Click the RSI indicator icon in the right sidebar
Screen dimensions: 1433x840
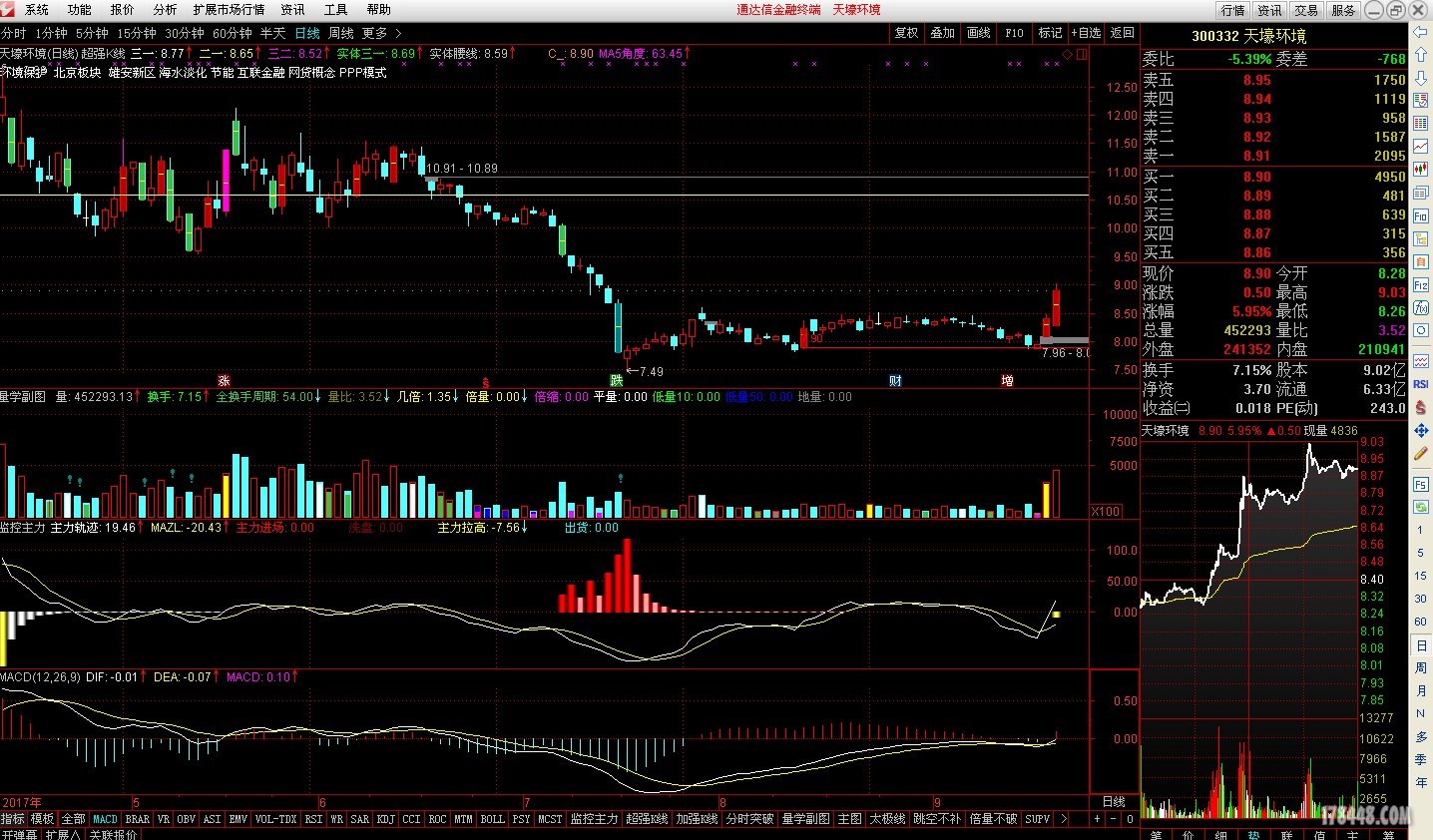pos(1421,384)
